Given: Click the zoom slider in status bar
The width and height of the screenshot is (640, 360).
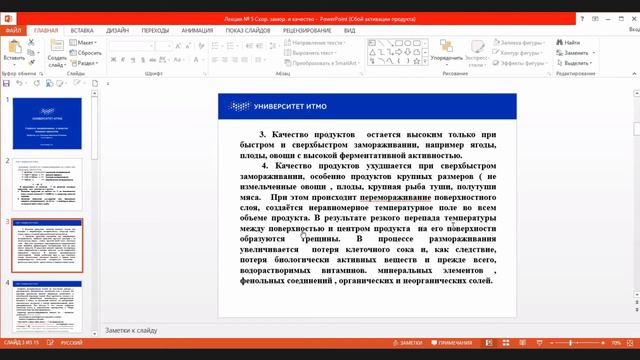Looking at the screenshot, I should (x=577, y=343).
